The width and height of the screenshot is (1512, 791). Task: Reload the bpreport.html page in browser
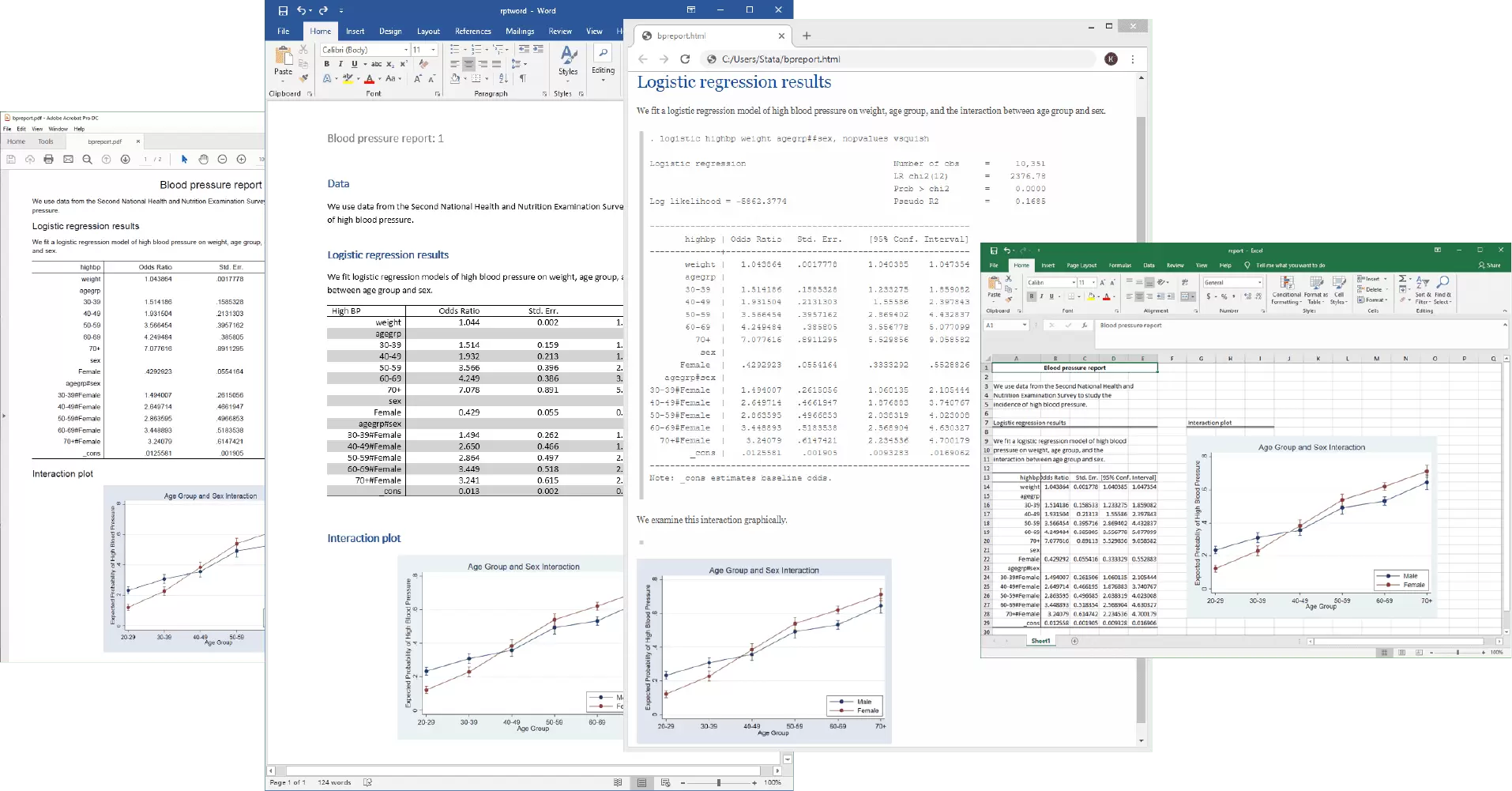tap(685, 59)
